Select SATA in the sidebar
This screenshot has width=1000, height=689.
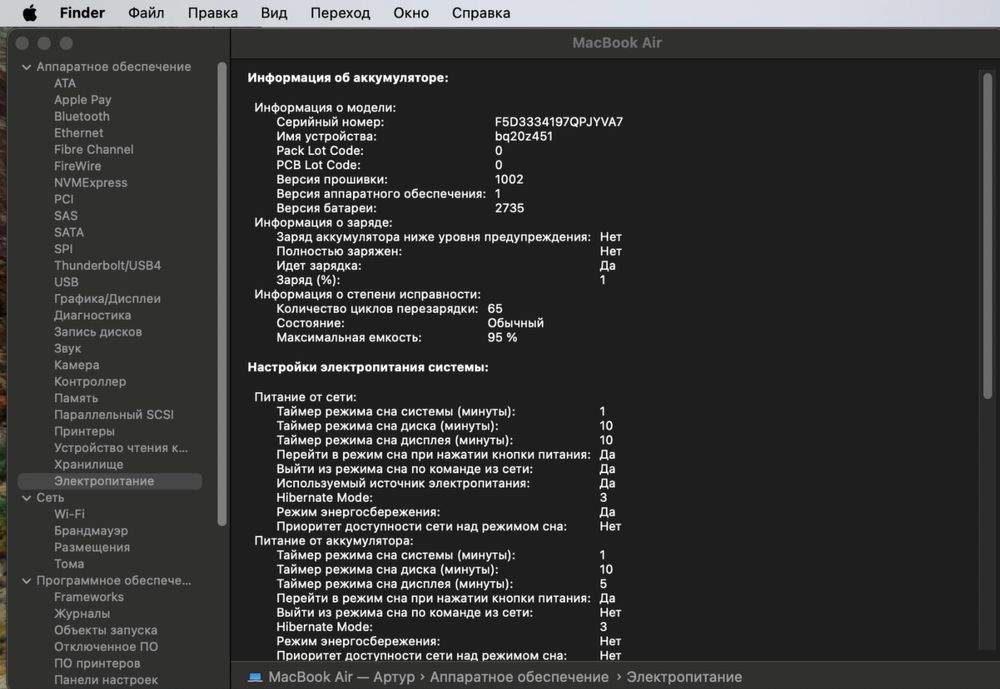(69, 232)
